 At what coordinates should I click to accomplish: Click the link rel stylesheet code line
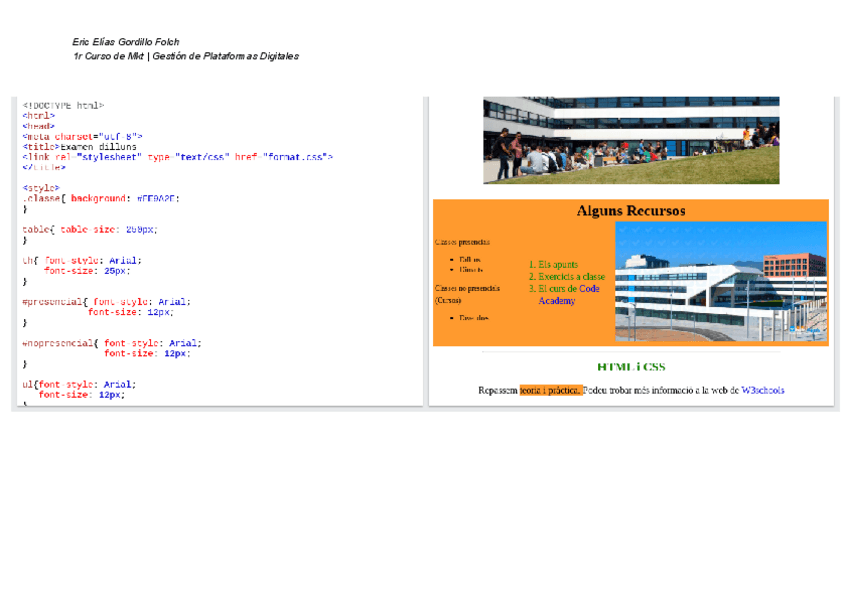(177, 157)
